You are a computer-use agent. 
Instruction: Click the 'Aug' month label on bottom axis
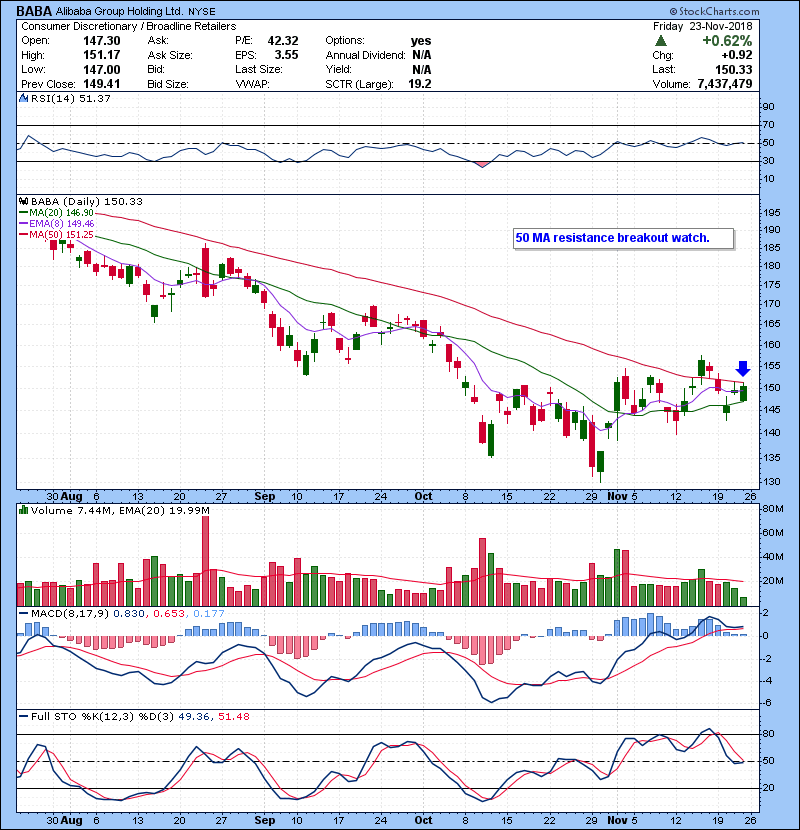click(71, 820)
